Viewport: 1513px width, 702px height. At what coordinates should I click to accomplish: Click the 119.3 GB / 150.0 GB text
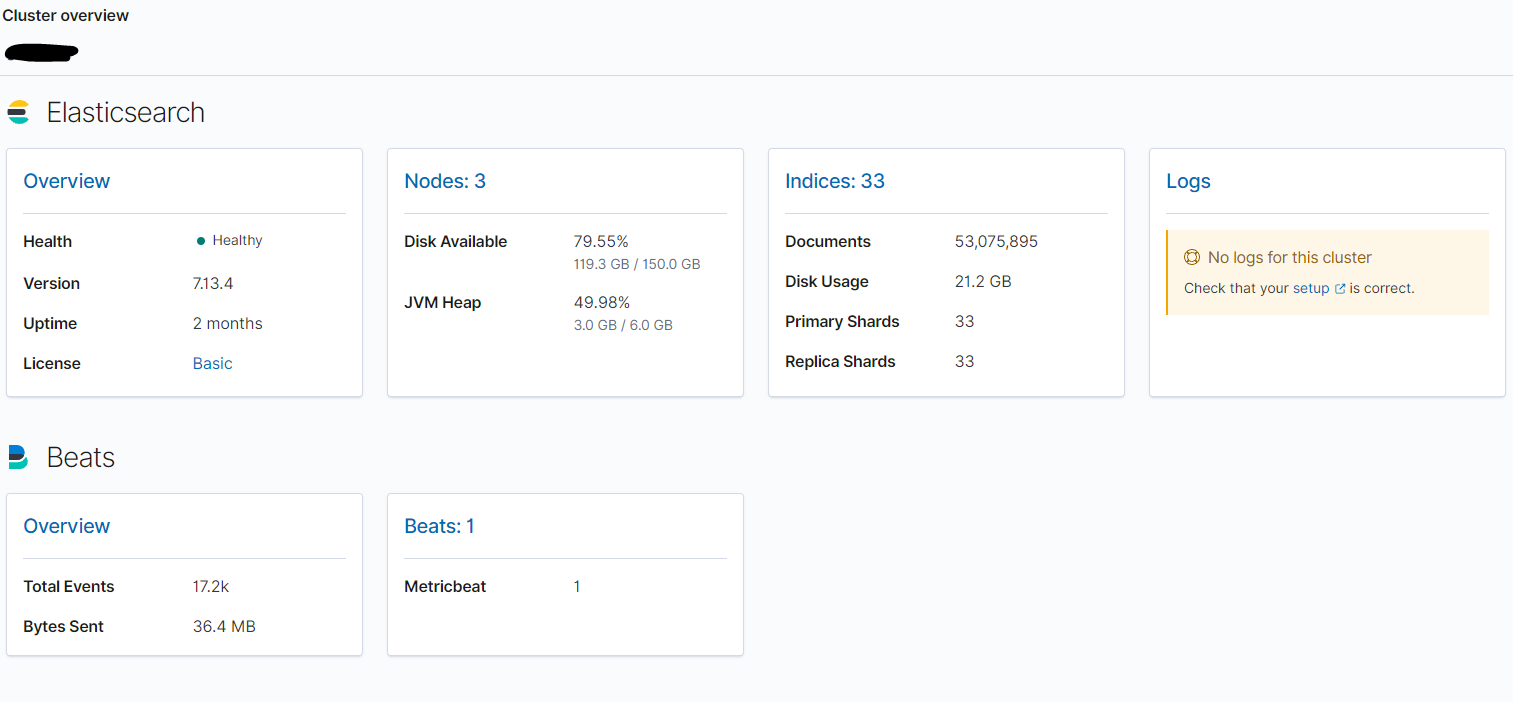pyautogui.click(x=637, y=264)
